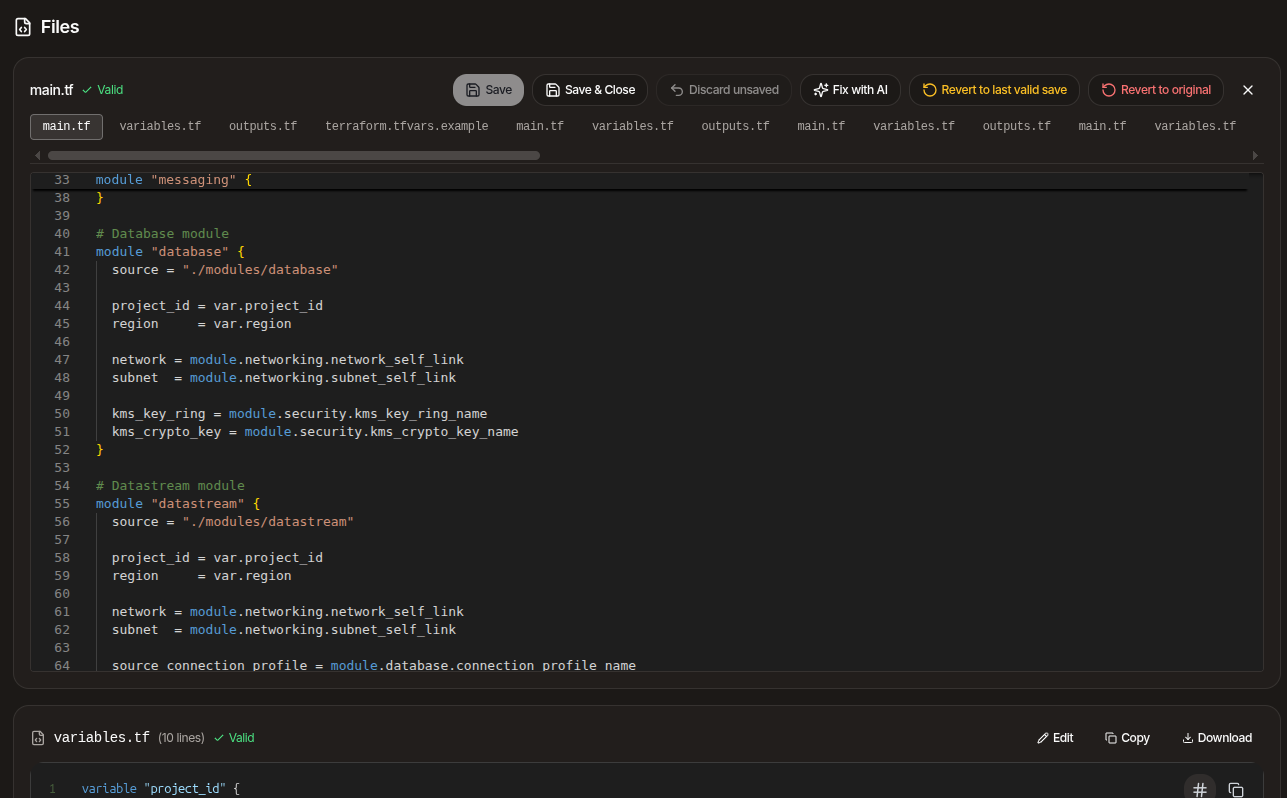This screenshot has height=798, width=1287.
Task: Click the kms_key_ring assignment line
Action: tap(299, 414)
